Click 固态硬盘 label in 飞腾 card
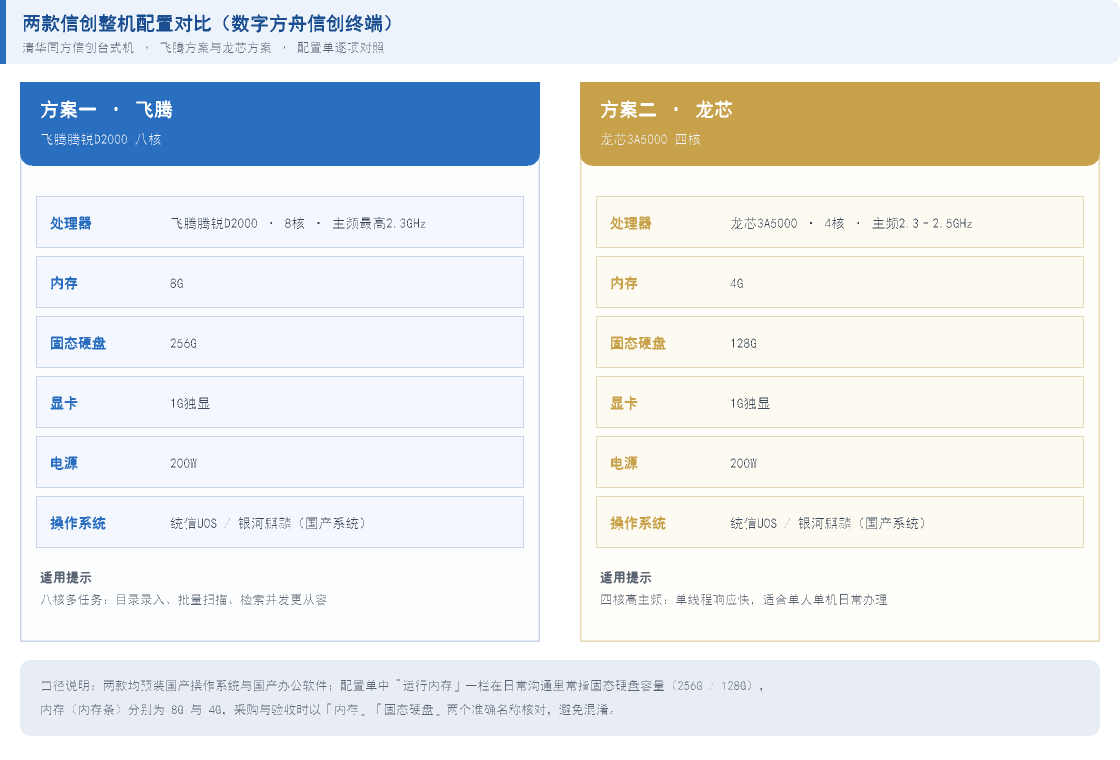This screenshot has height=760, width=1120. coord(78,343)
